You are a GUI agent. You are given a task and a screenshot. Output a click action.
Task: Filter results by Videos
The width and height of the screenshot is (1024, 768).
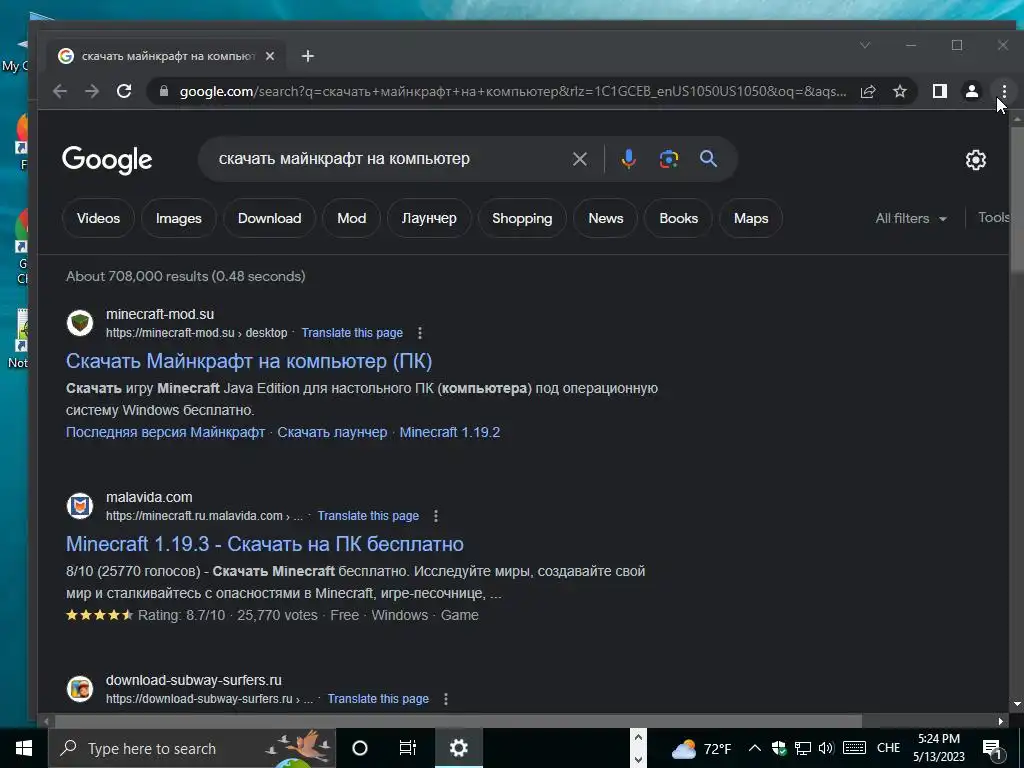[99, 219]
